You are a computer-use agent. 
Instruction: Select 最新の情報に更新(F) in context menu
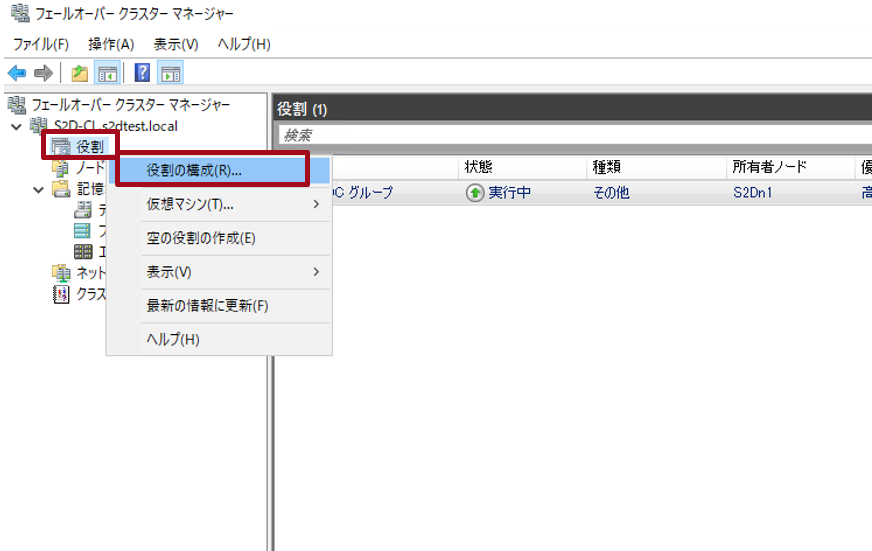207,306
